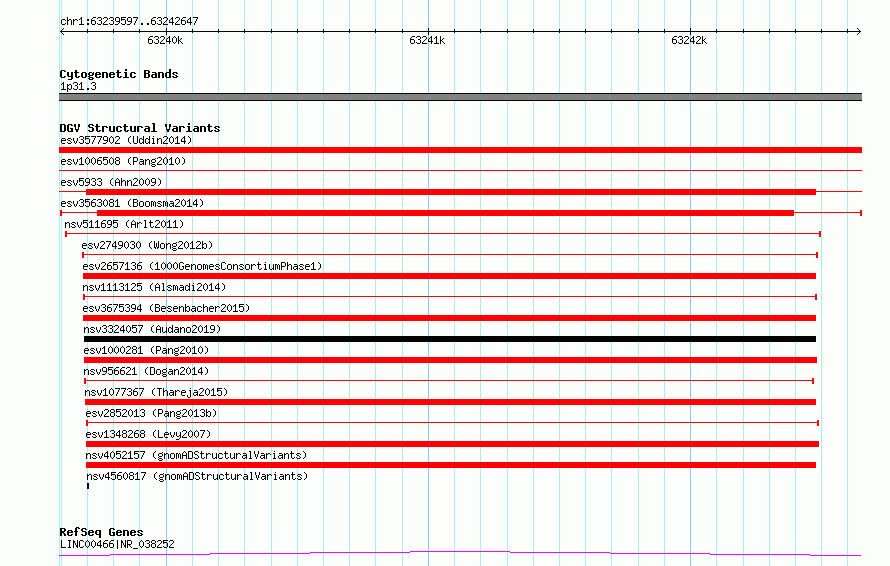Open nsv1113125 (Alsmadi2014) variant label

point(154,287)
